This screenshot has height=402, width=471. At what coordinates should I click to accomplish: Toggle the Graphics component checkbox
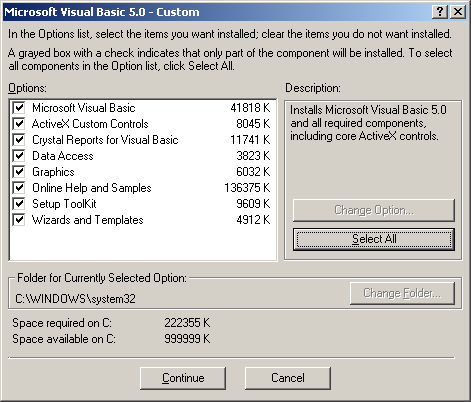19,172
